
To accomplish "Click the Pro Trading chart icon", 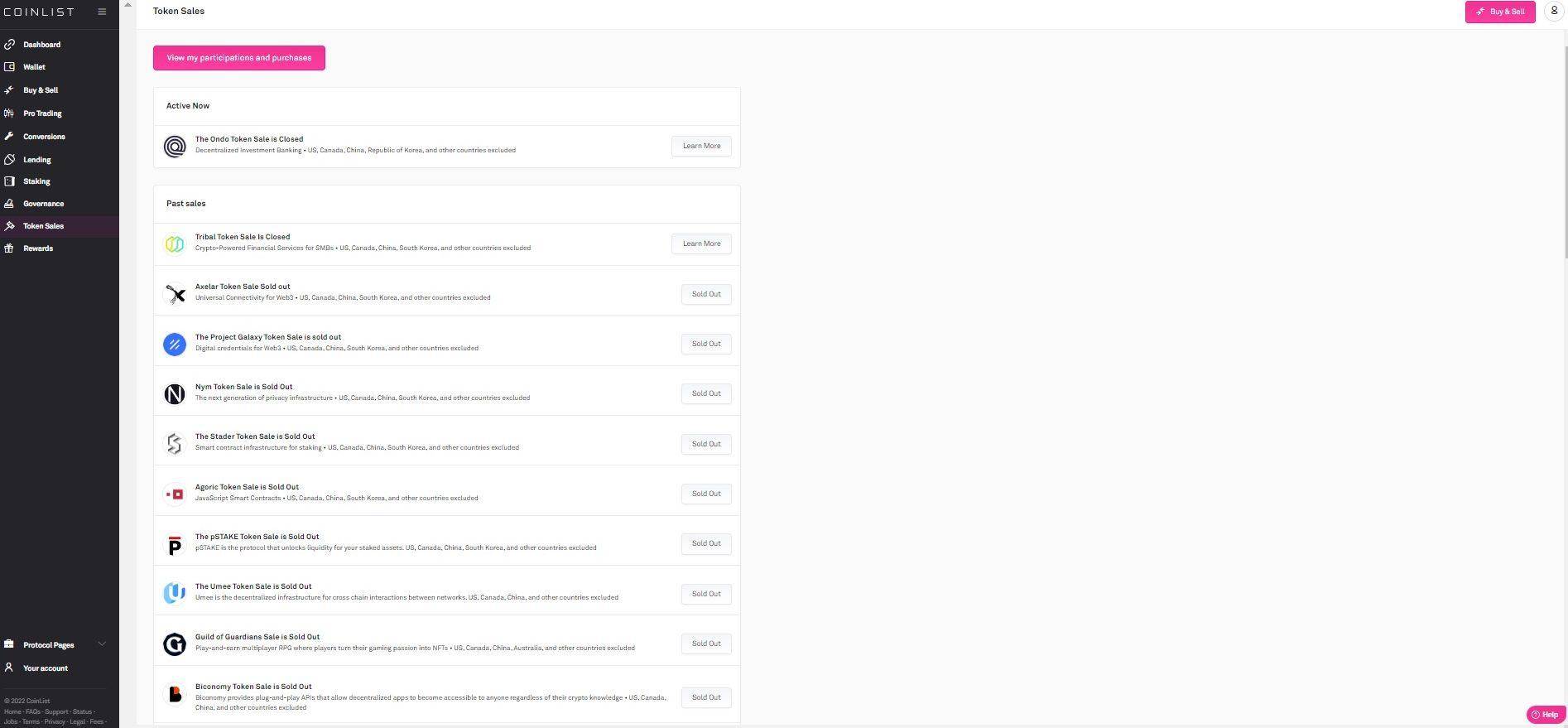I will 9,113.
